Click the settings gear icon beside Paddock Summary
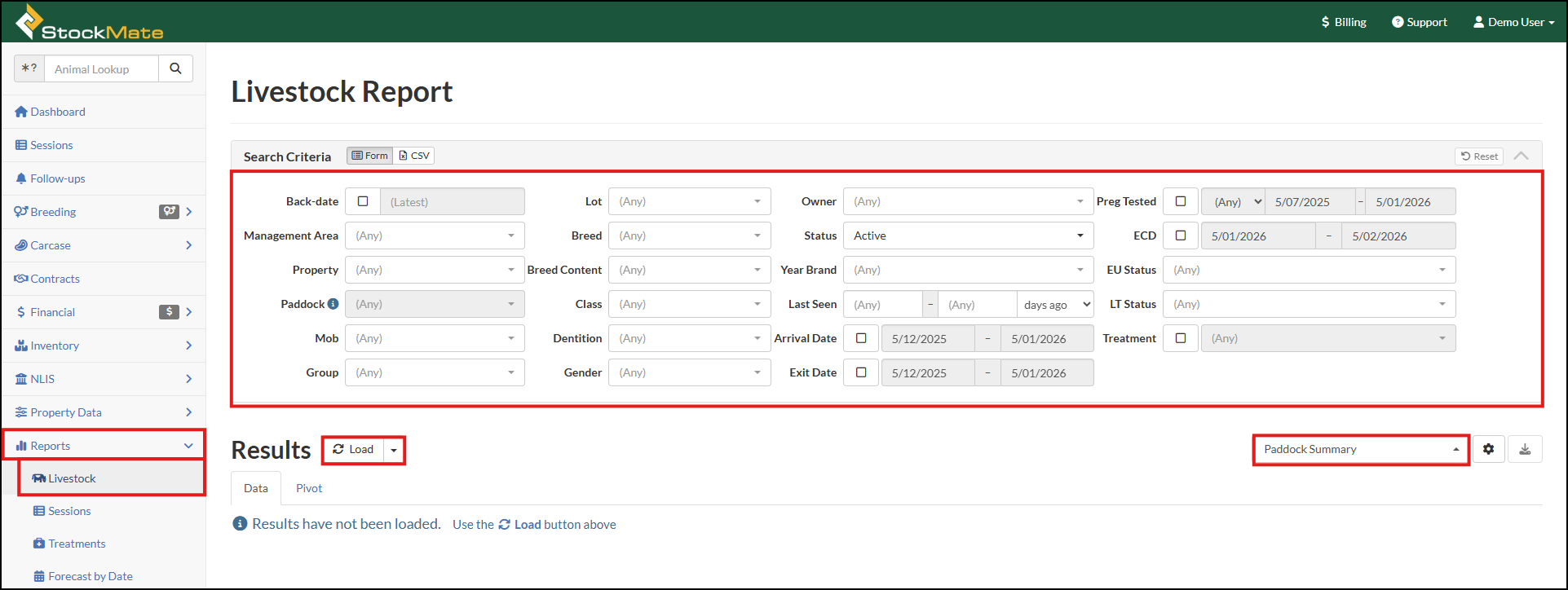Image resolution: width=1568 pixels, height=590 pixels. tap(1488, 449)
